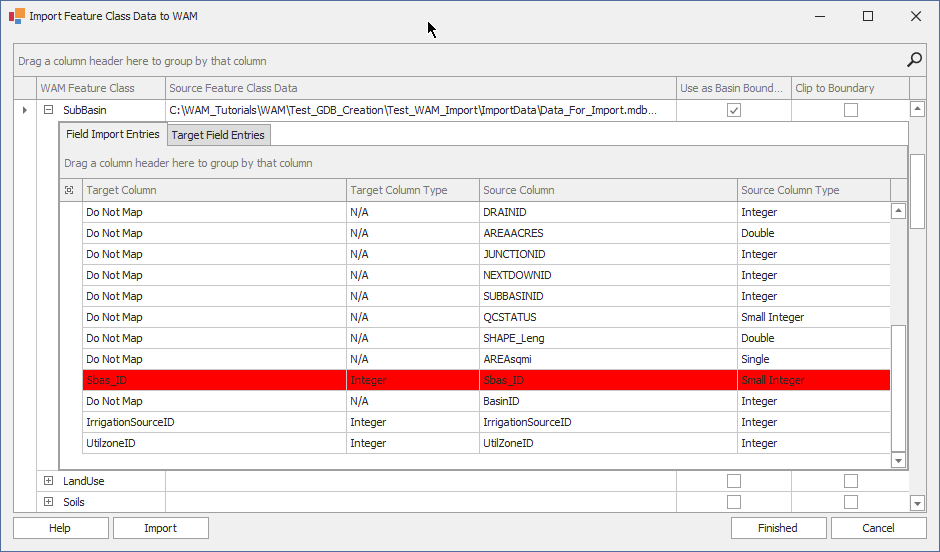Select IrrigationSourceID target column cell
The width and height of the screenshot is (940, 552).
(215, 422)
